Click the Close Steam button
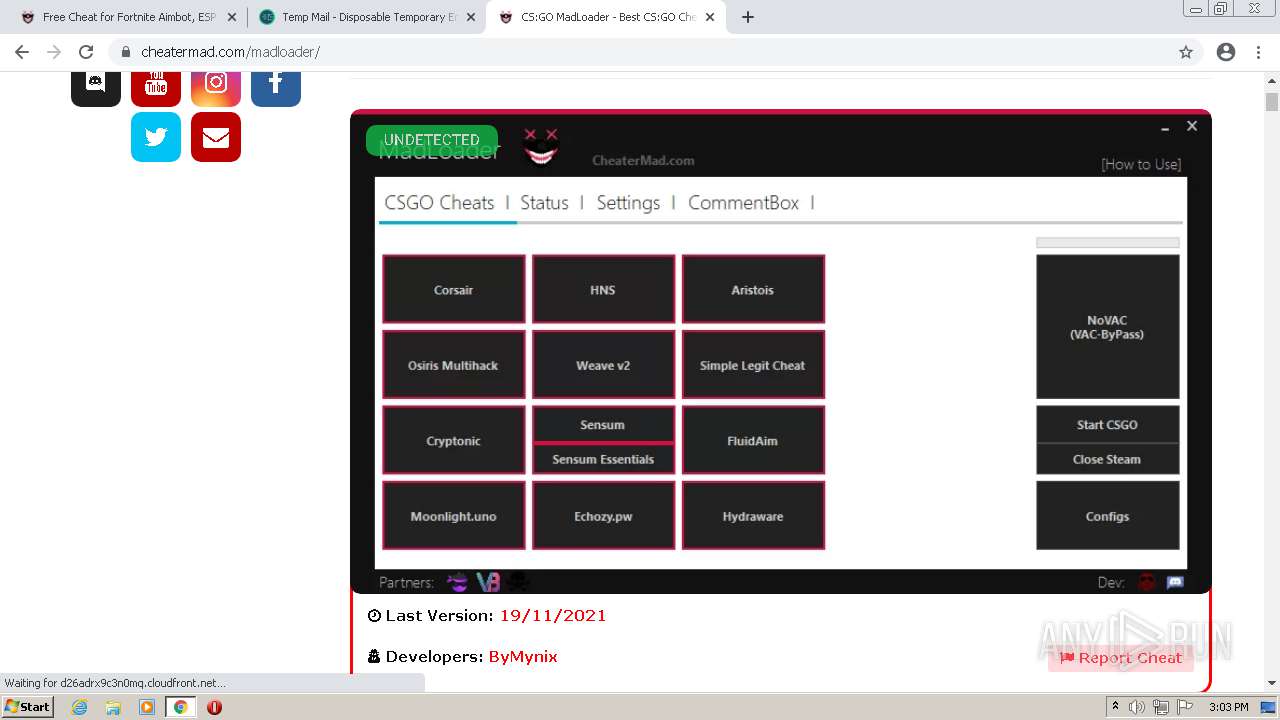The height and width of the screenshot is (720, 1280). coord(1107,459)
